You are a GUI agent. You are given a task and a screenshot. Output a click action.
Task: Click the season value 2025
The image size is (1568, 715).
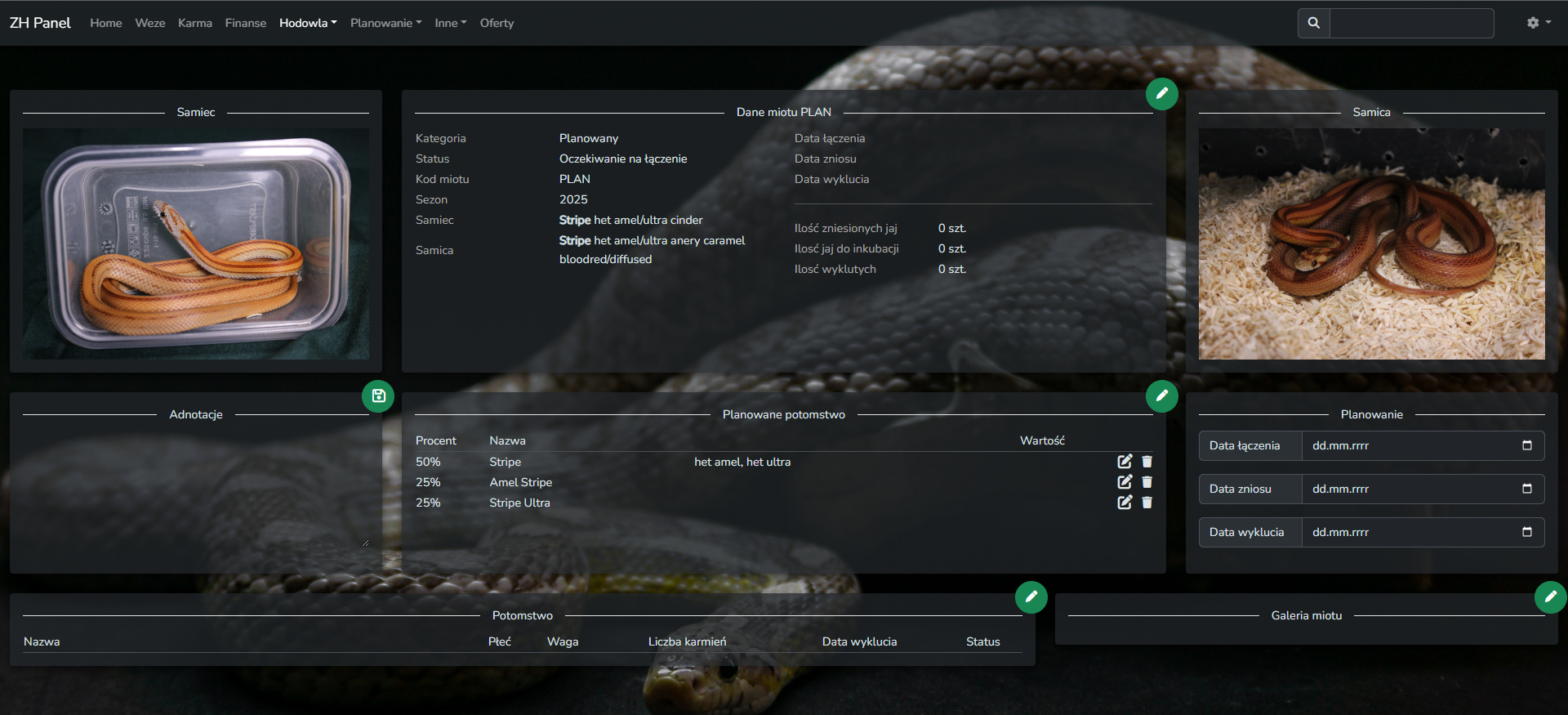573,199
